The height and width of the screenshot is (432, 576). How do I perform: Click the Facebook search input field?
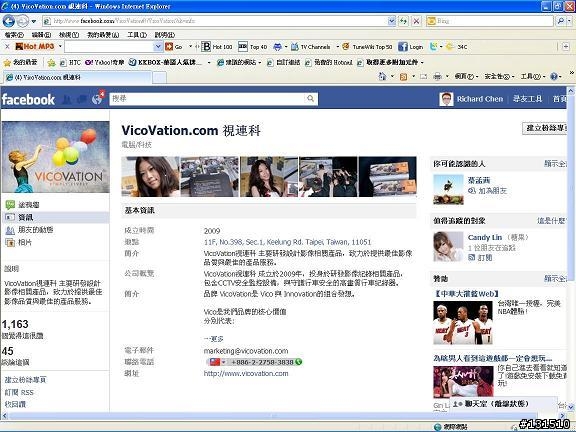click(x=207, y=99)
